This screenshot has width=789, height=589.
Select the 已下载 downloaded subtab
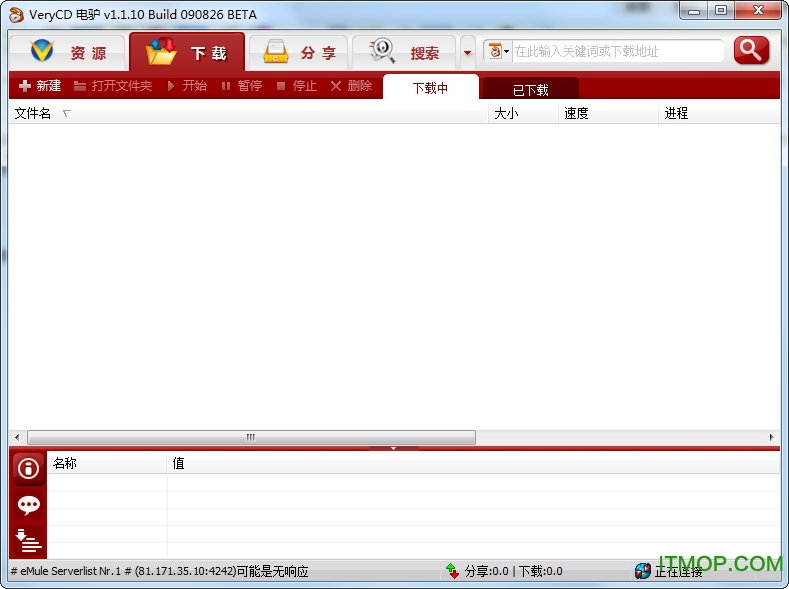click(x=530, y=90)
